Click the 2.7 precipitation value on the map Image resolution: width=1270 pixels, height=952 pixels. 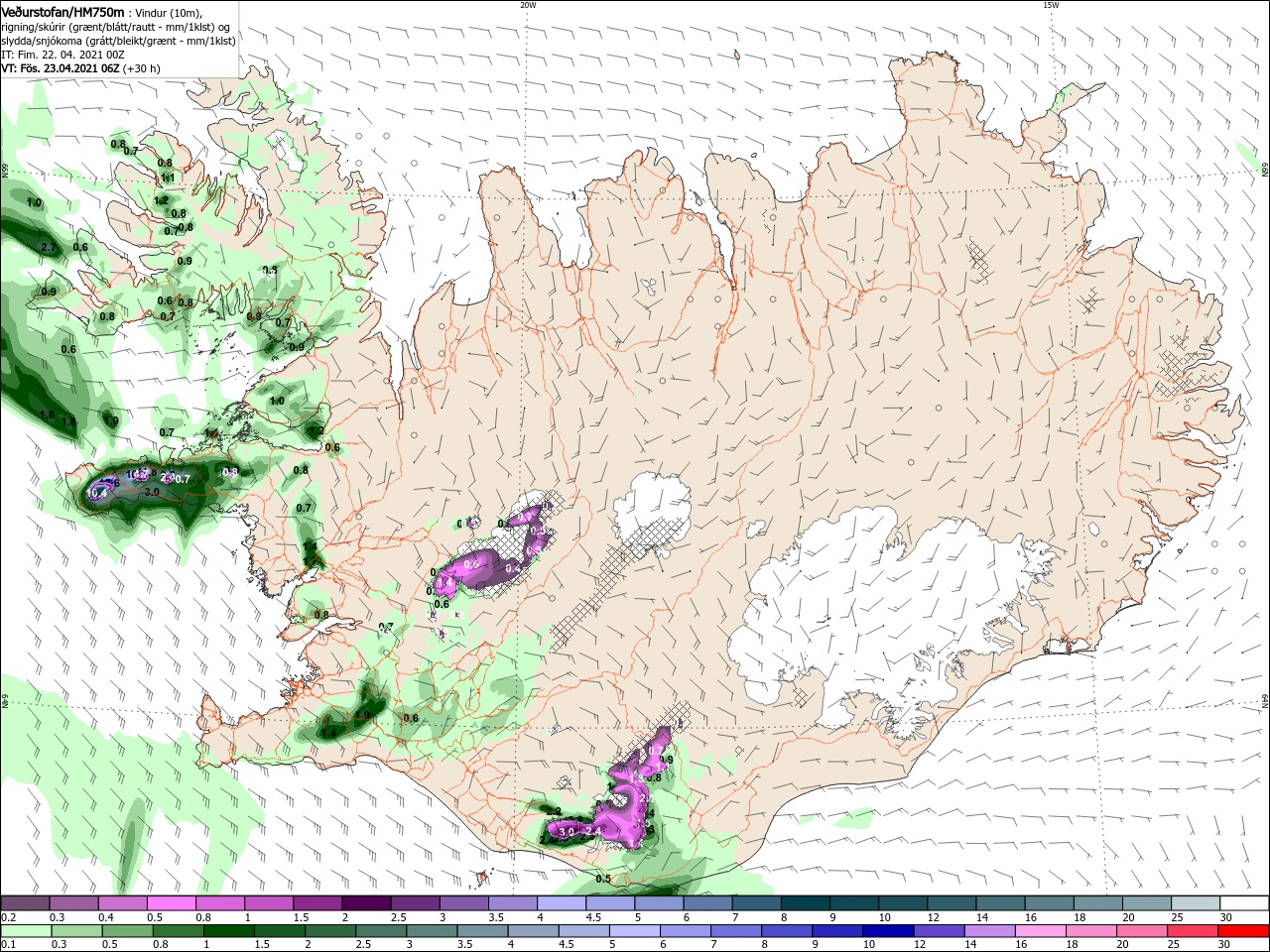pyautogui.click(x=49, y=247)
